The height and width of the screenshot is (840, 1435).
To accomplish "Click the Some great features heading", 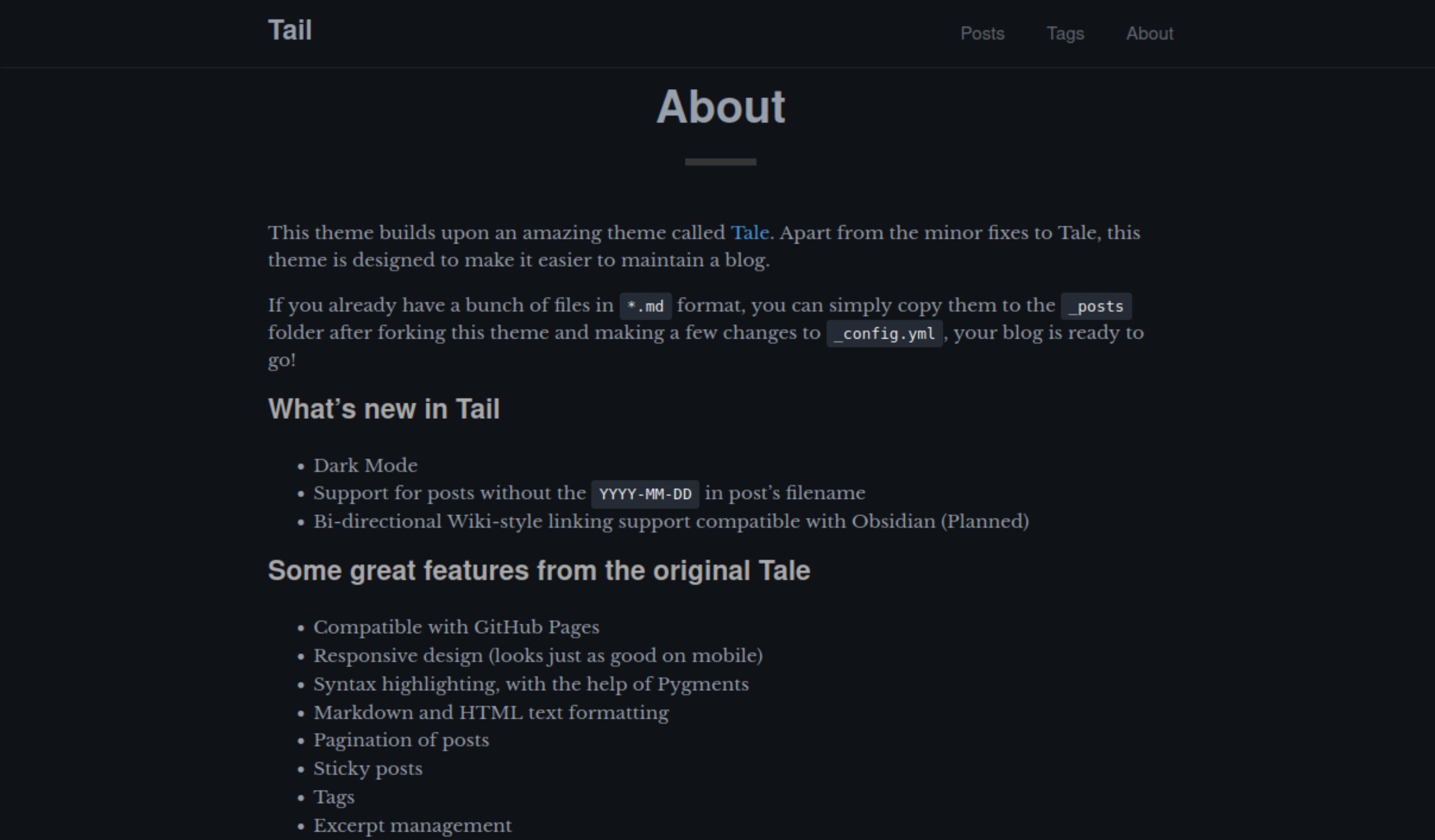I will pyautogui.click(x=540, y=571).
